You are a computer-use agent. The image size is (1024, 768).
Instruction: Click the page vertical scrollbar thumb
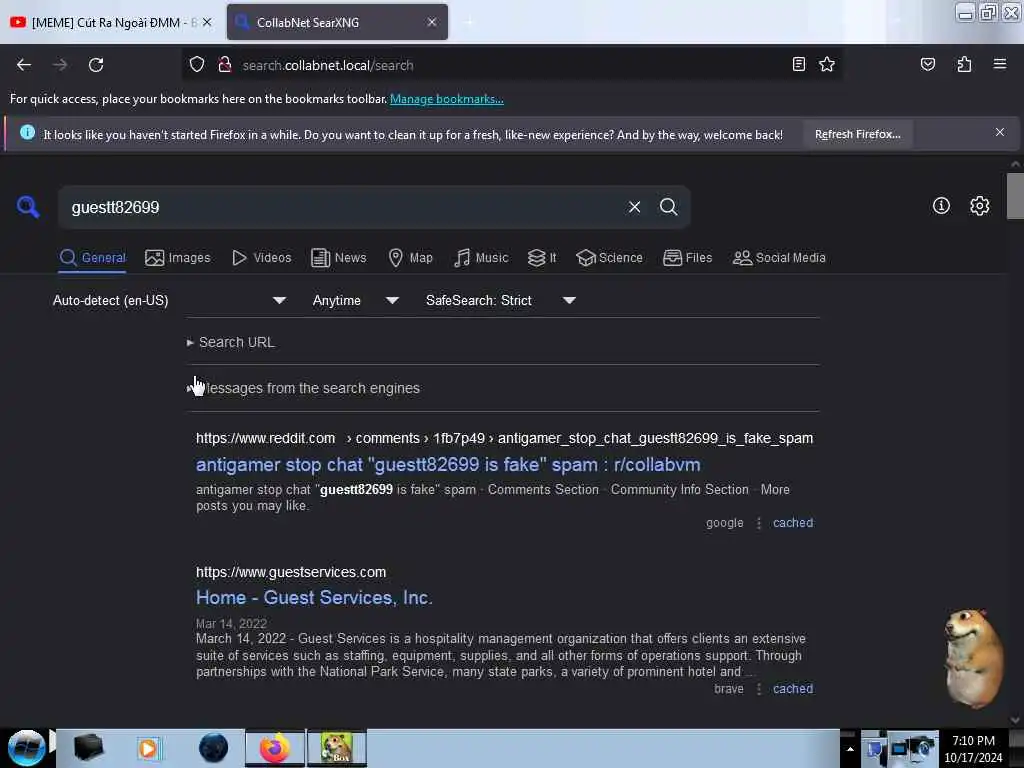tap(1015, 196)
